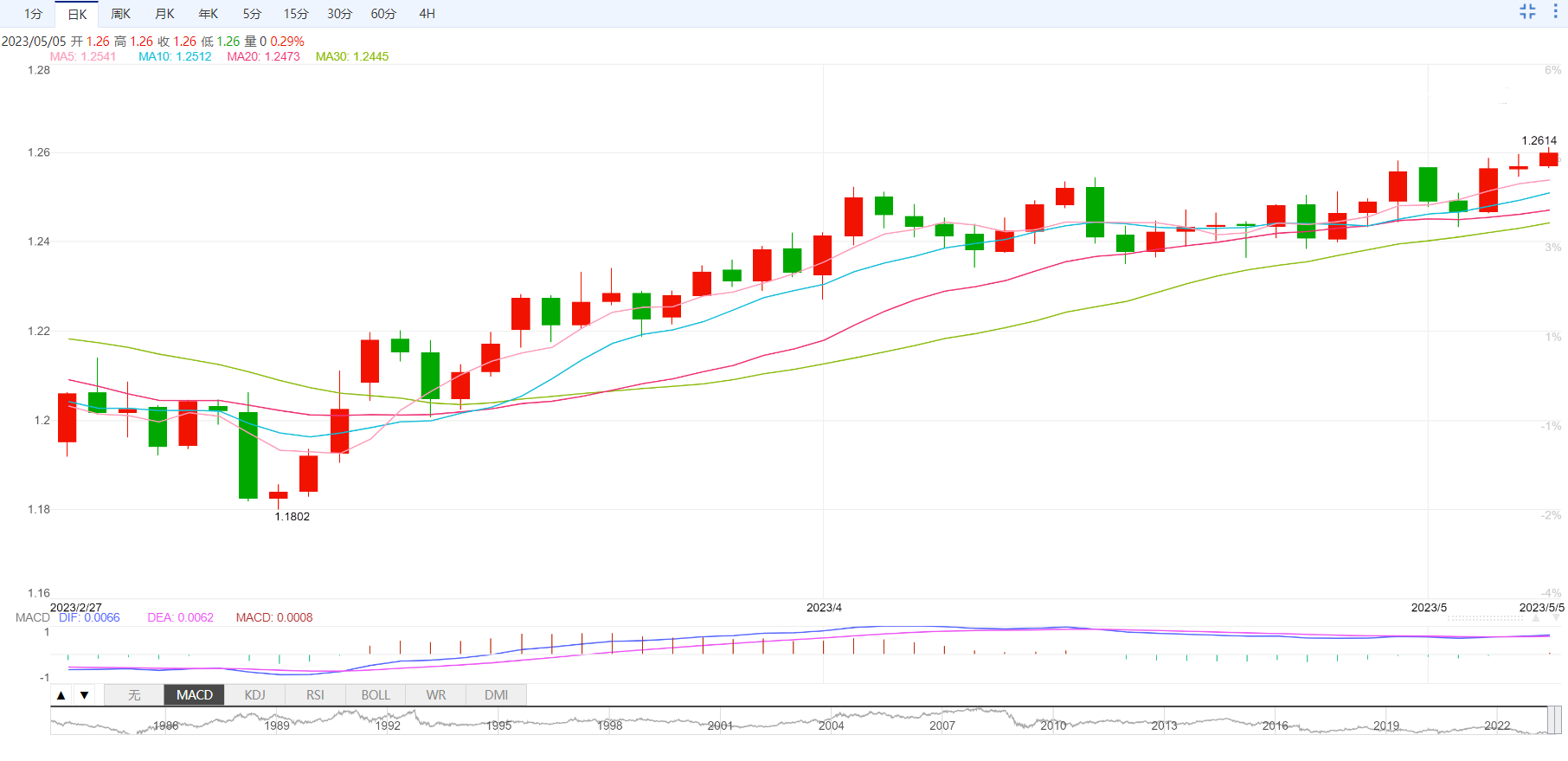The image size is (1568, 761).
Task: Open the three-dot more options menu
Action: click(x=1555, y=11)
